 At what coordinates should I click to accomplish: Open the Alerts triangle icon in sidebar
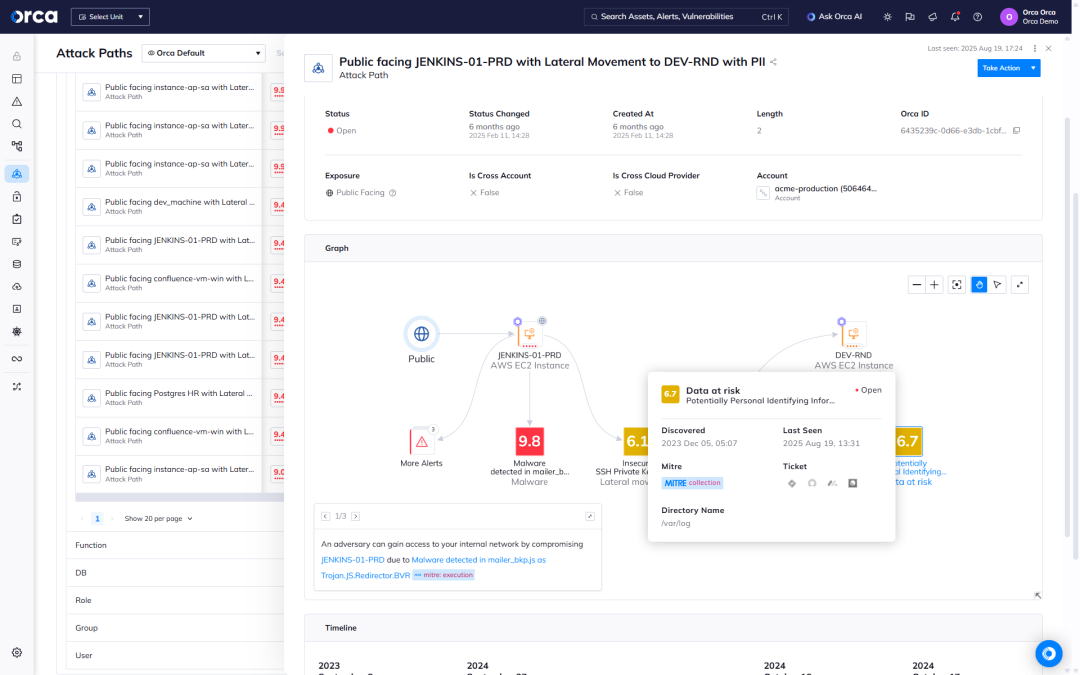click(x=17, y=101)
